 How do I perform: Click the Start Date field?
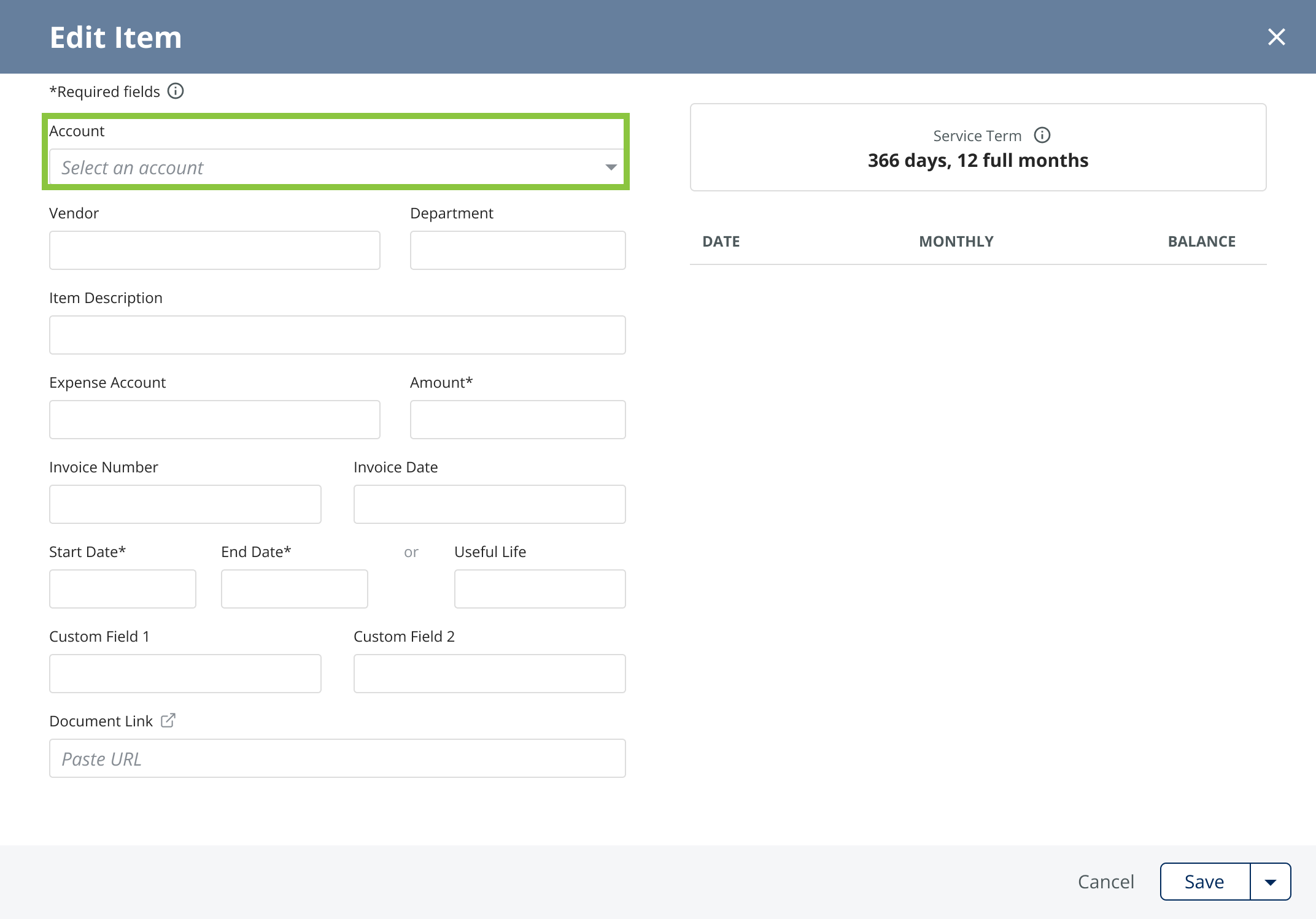[123, 589]
